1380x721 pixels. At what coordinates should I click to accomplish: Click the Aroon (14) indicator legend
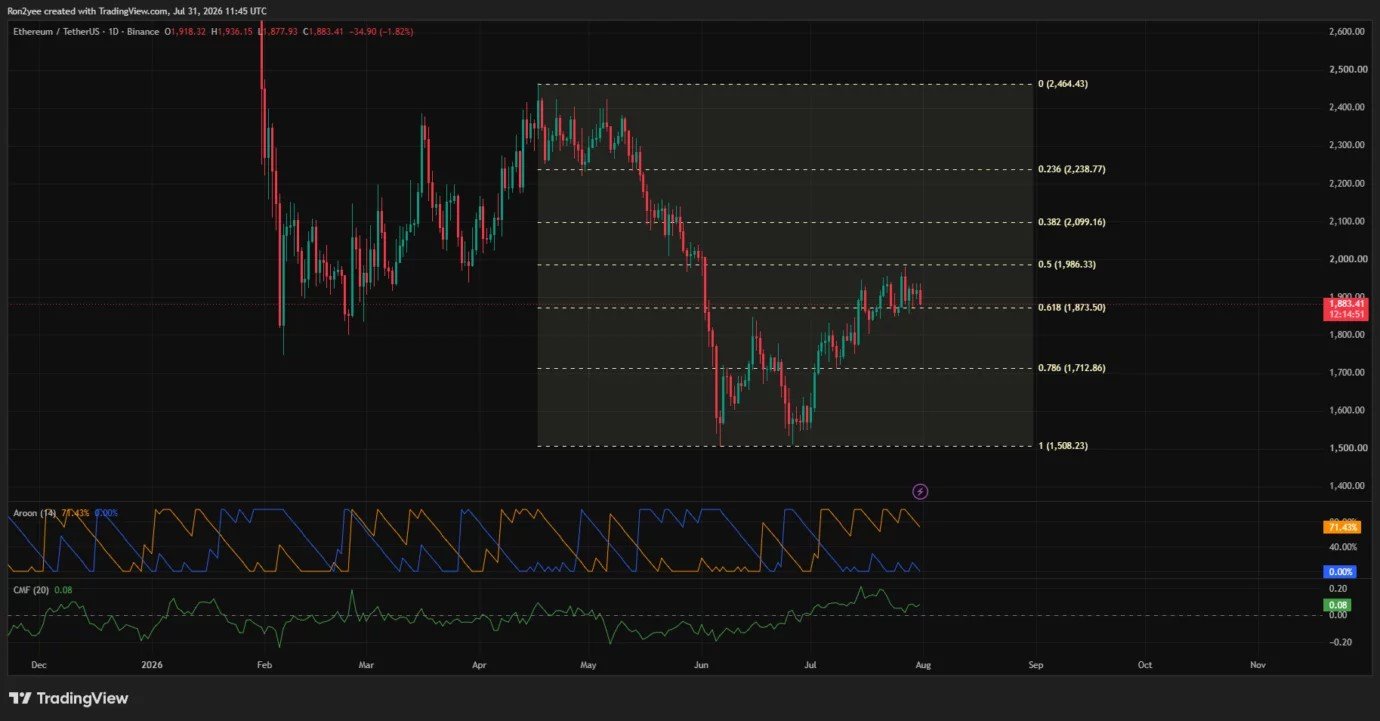click(33, 513)
